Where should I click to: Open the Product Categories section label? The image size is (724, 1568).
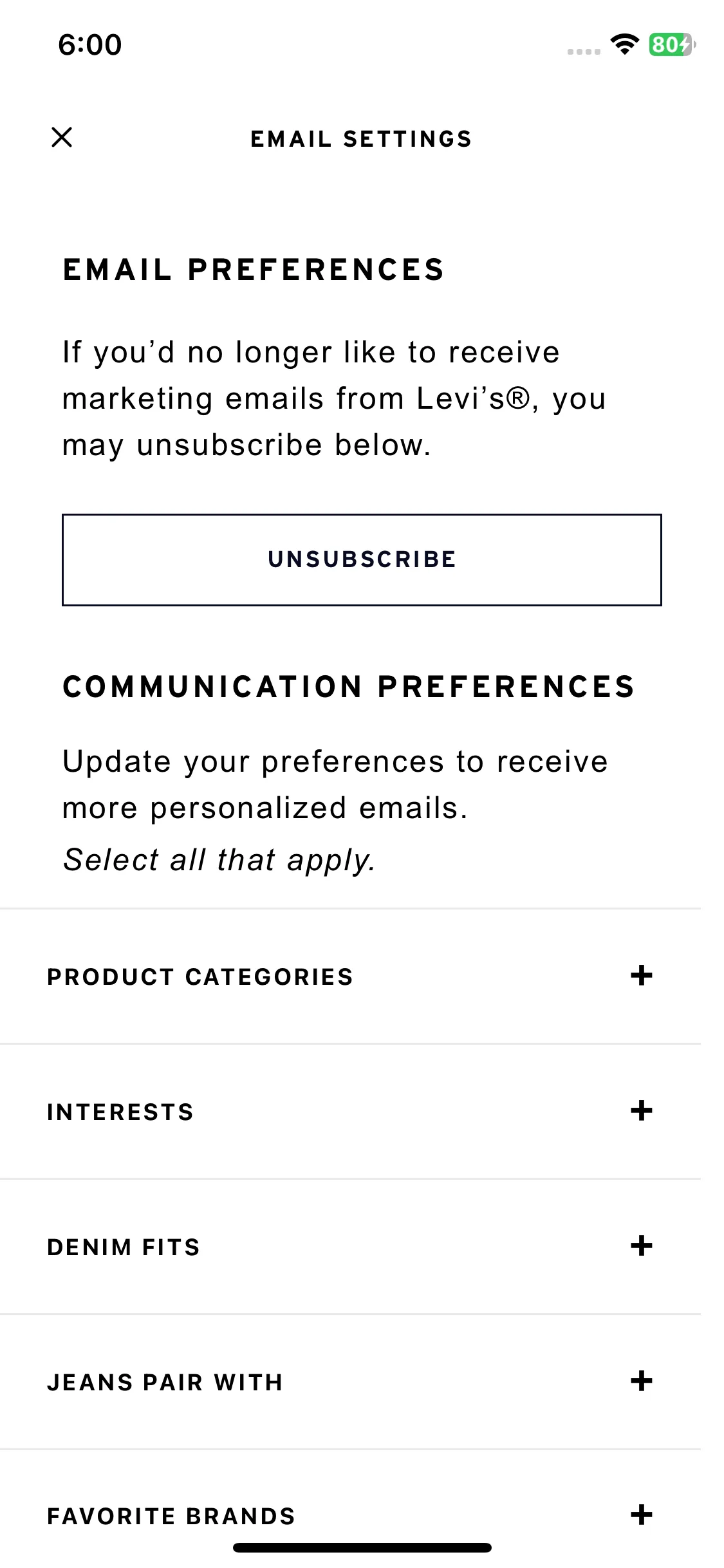[200, 977]
